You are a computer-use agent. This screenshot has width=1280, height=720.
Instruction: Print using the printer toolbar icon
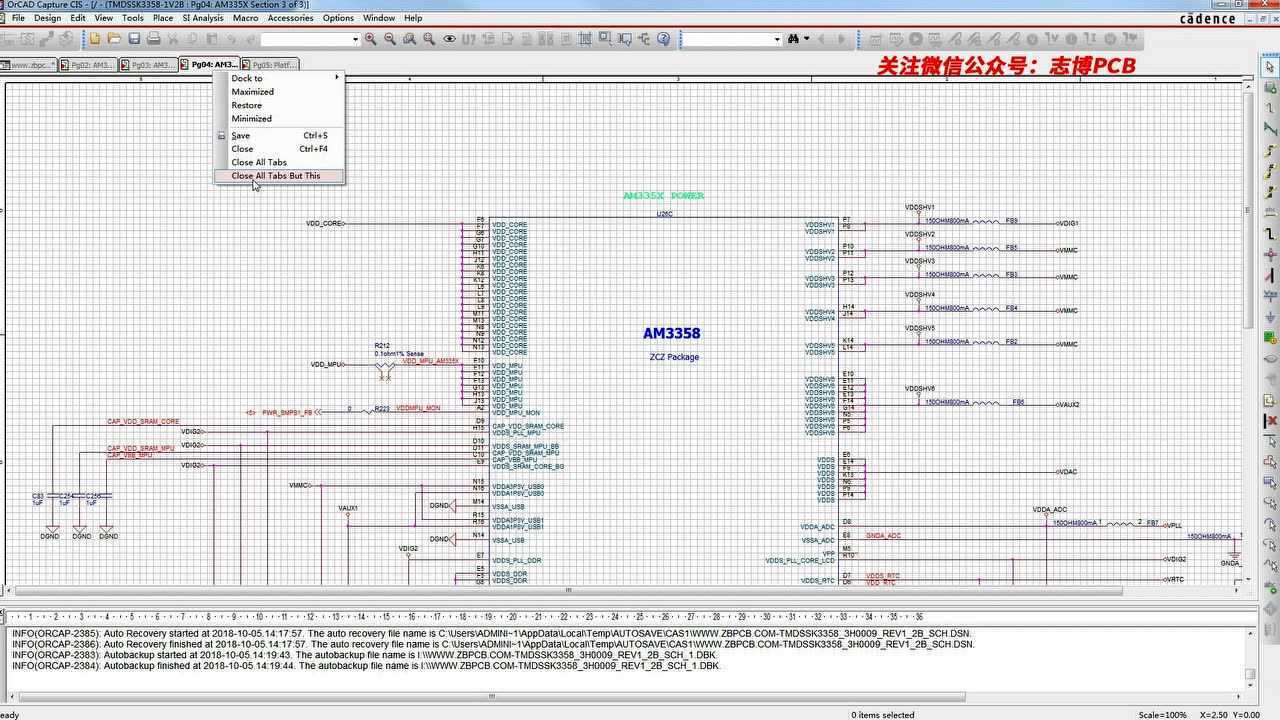pos(154,39)
